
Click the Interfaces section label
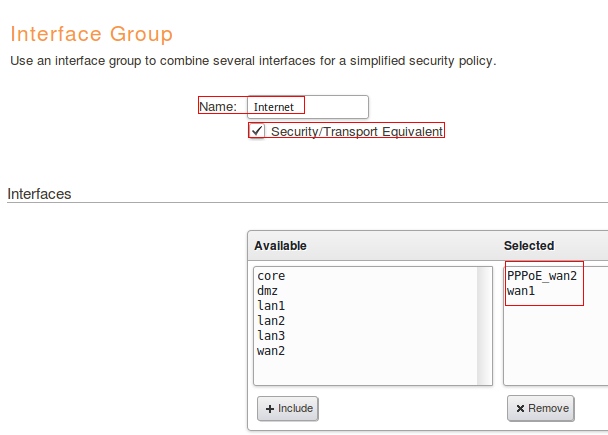click(x=39, y=193)
